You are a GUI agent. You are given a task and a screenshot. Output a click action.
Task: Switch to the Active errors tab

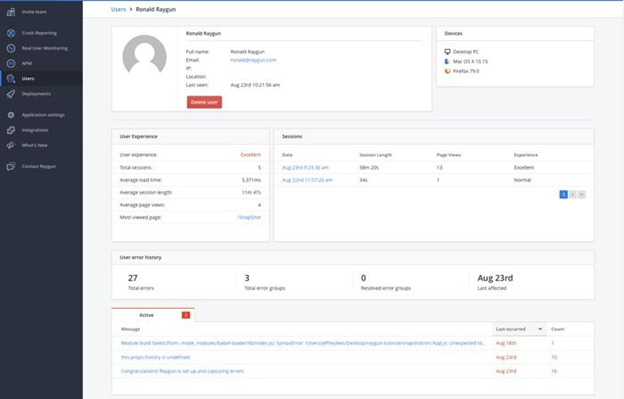click(x=153, y=315)
